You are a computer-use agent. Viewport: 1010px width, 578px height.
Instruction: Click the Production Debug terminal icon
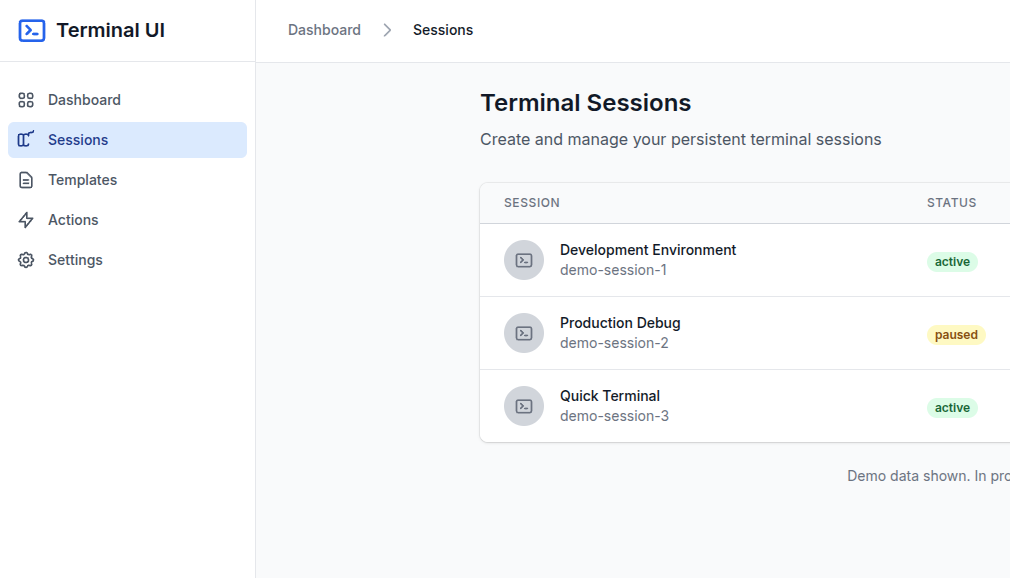click(x=524, y=333)
